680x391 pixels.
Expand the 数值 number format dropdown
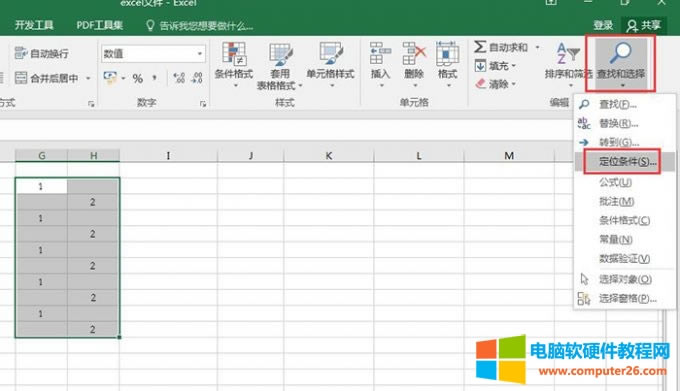click(200, 54)
